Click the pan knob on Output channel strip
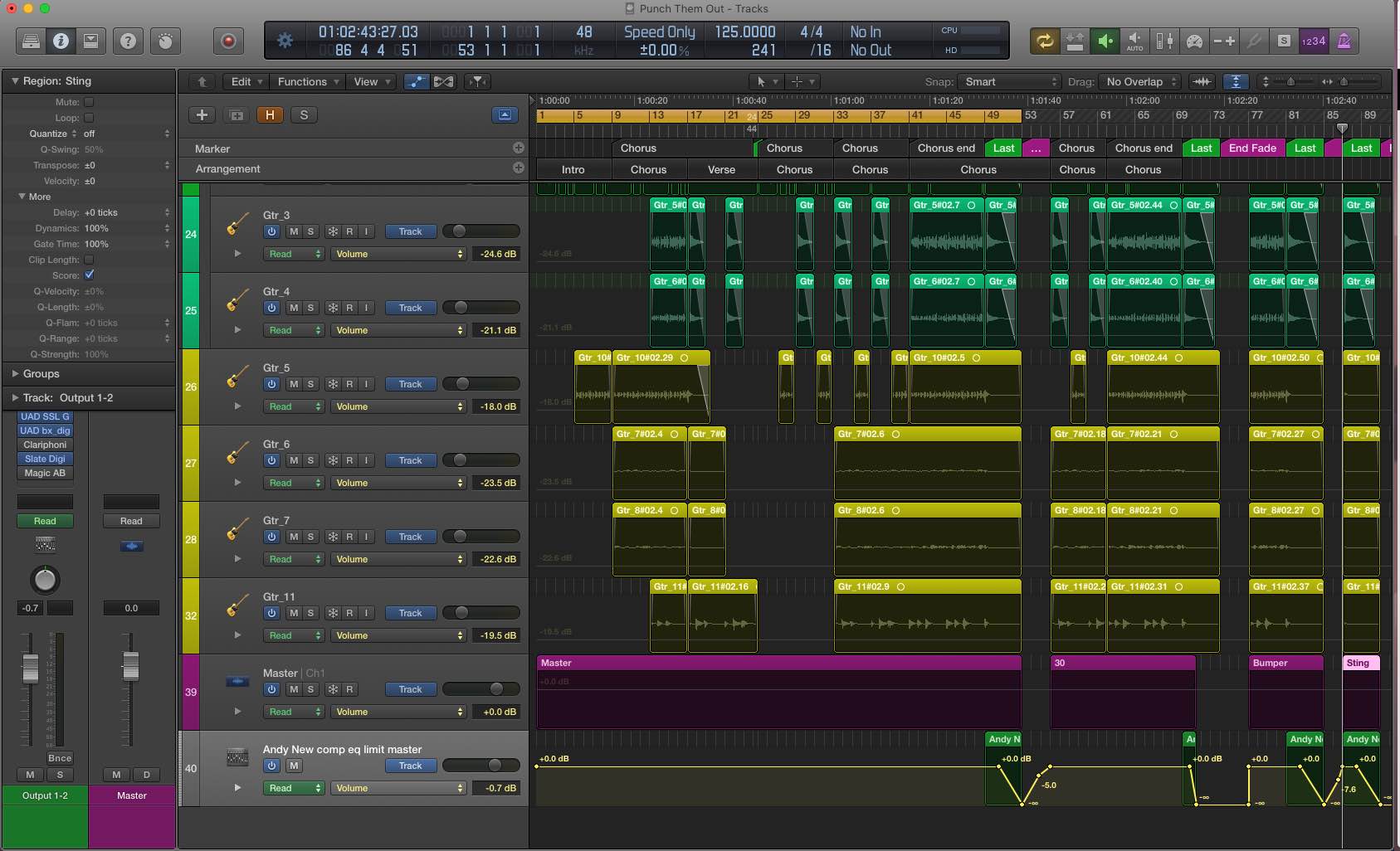Viewport: 1400px width, 851px height. click(x=45, y=580)
